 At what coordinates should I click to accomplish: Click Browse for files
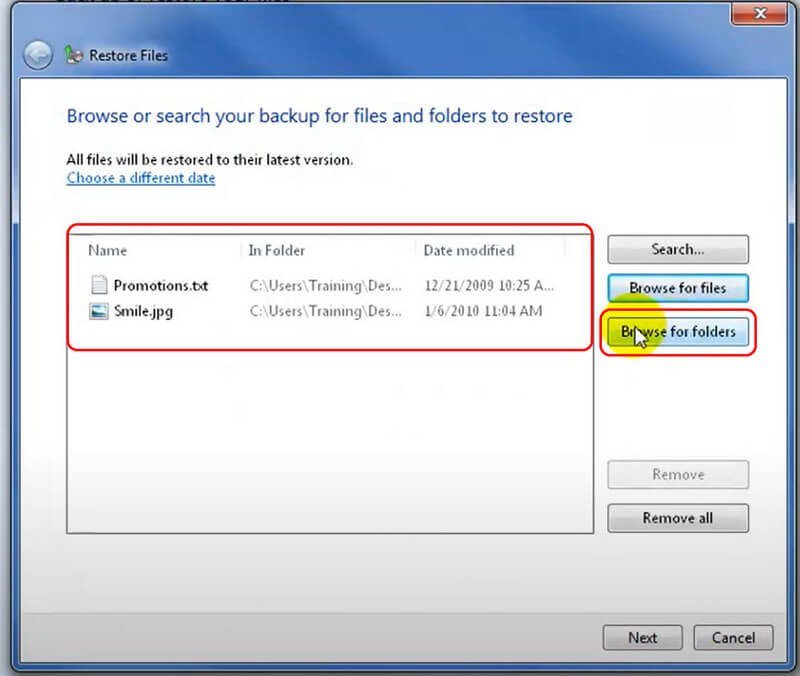click(x=677, y=288)
